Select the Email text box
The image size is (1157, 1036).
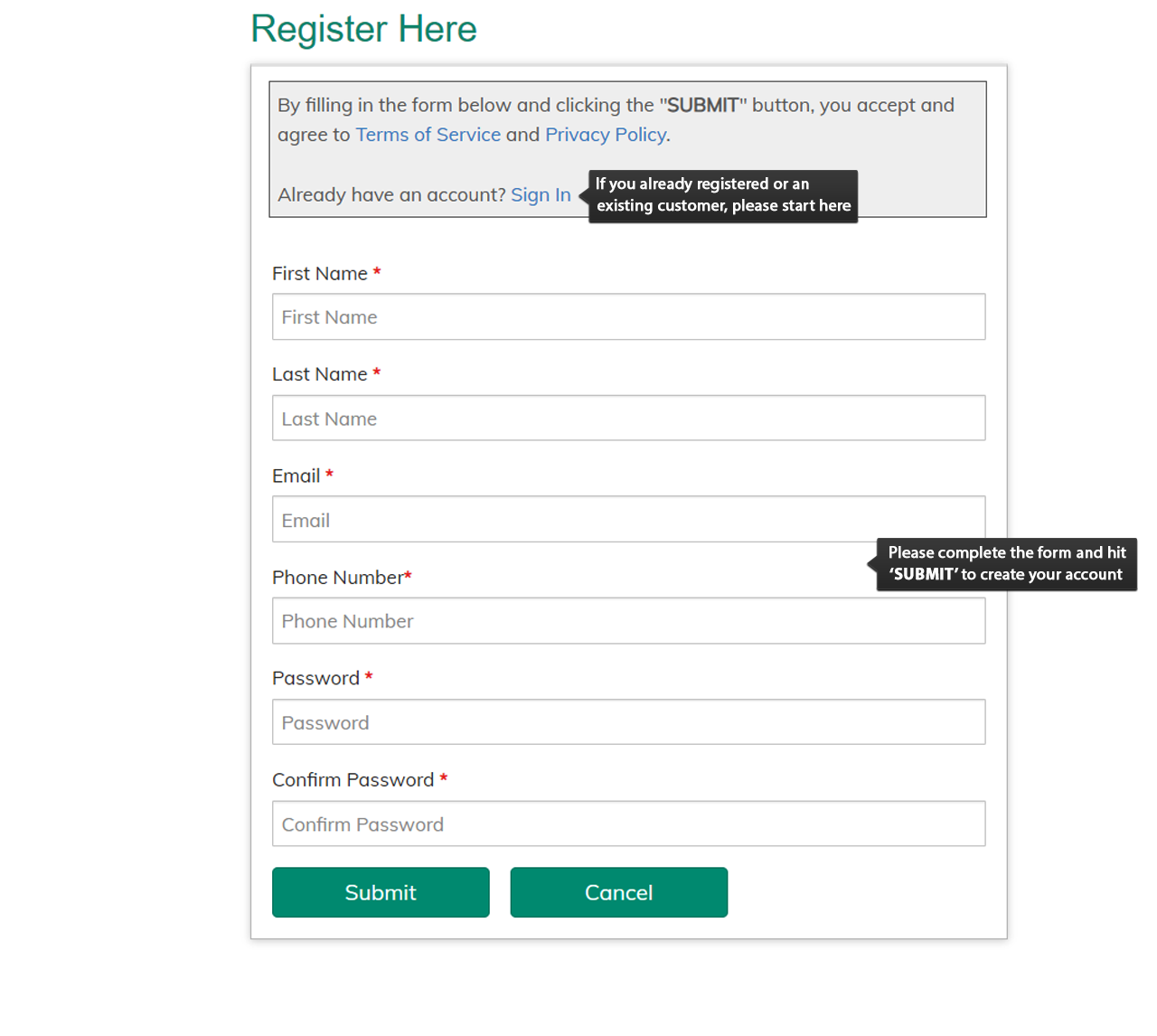coord(629,519)
